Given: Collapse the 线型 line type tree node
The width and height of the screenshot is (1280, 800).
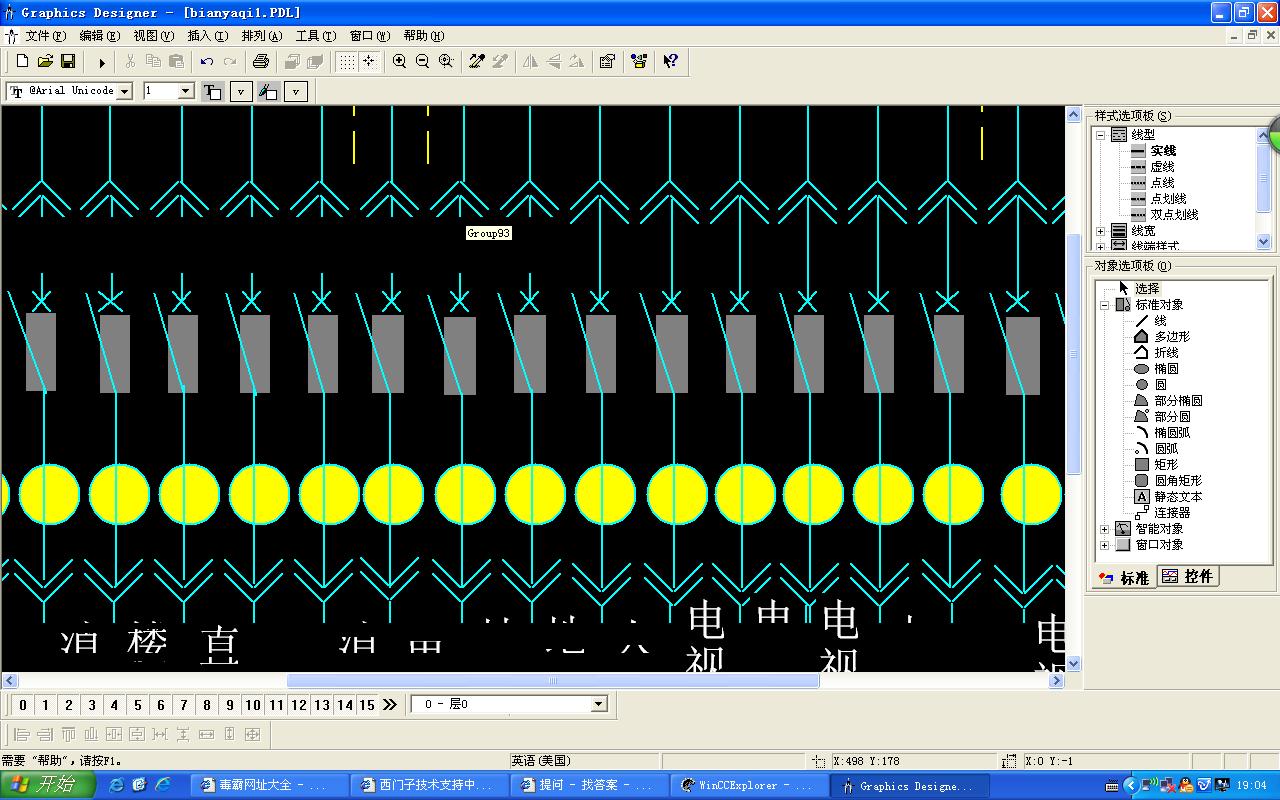Looking at the screenshot, I should 1100,135.
